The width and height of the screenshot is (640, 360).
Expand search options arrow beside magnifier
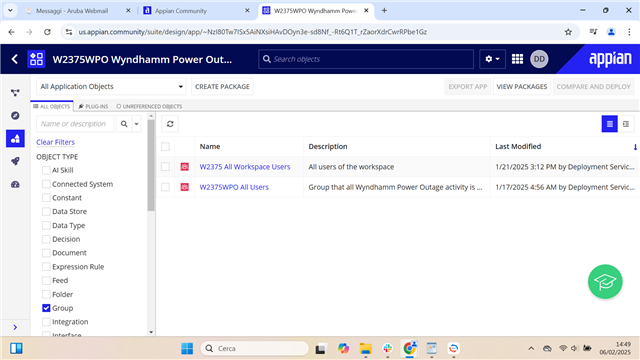136,124
